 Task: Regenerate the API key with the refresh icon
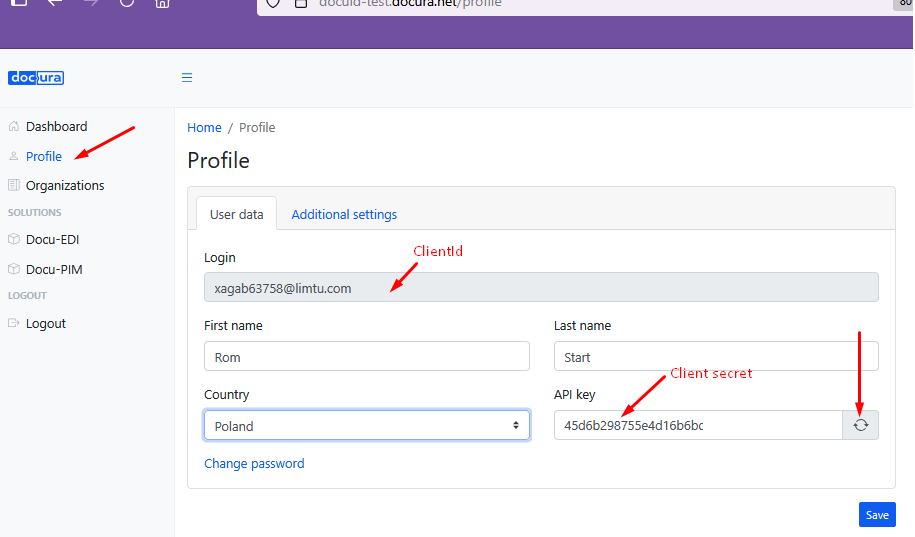coord(860,425)
